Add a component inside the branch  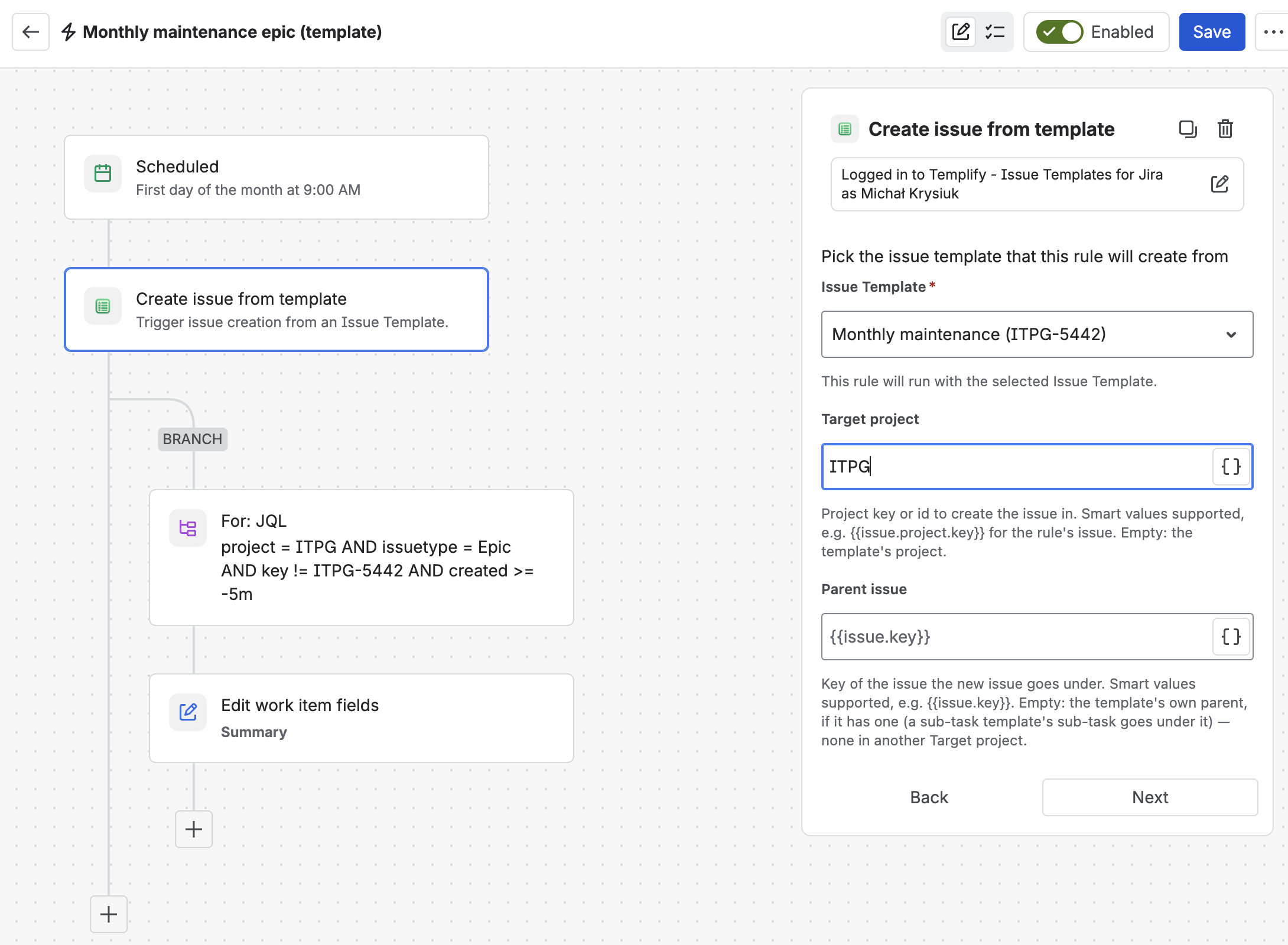pos(194,829)
